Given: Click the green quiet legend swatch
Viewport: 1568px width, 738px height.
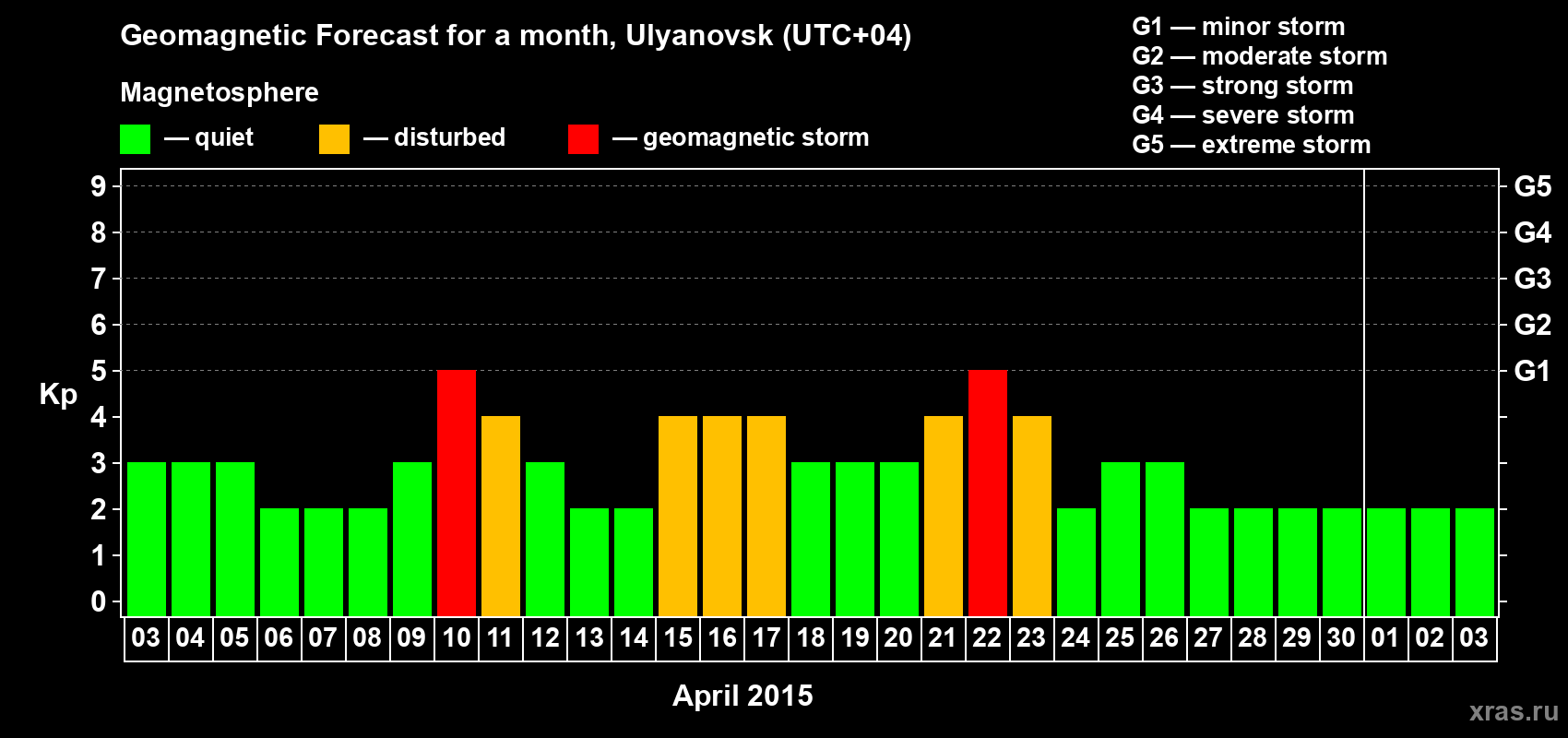Looking at the screenshot, I should pos(135,139).
